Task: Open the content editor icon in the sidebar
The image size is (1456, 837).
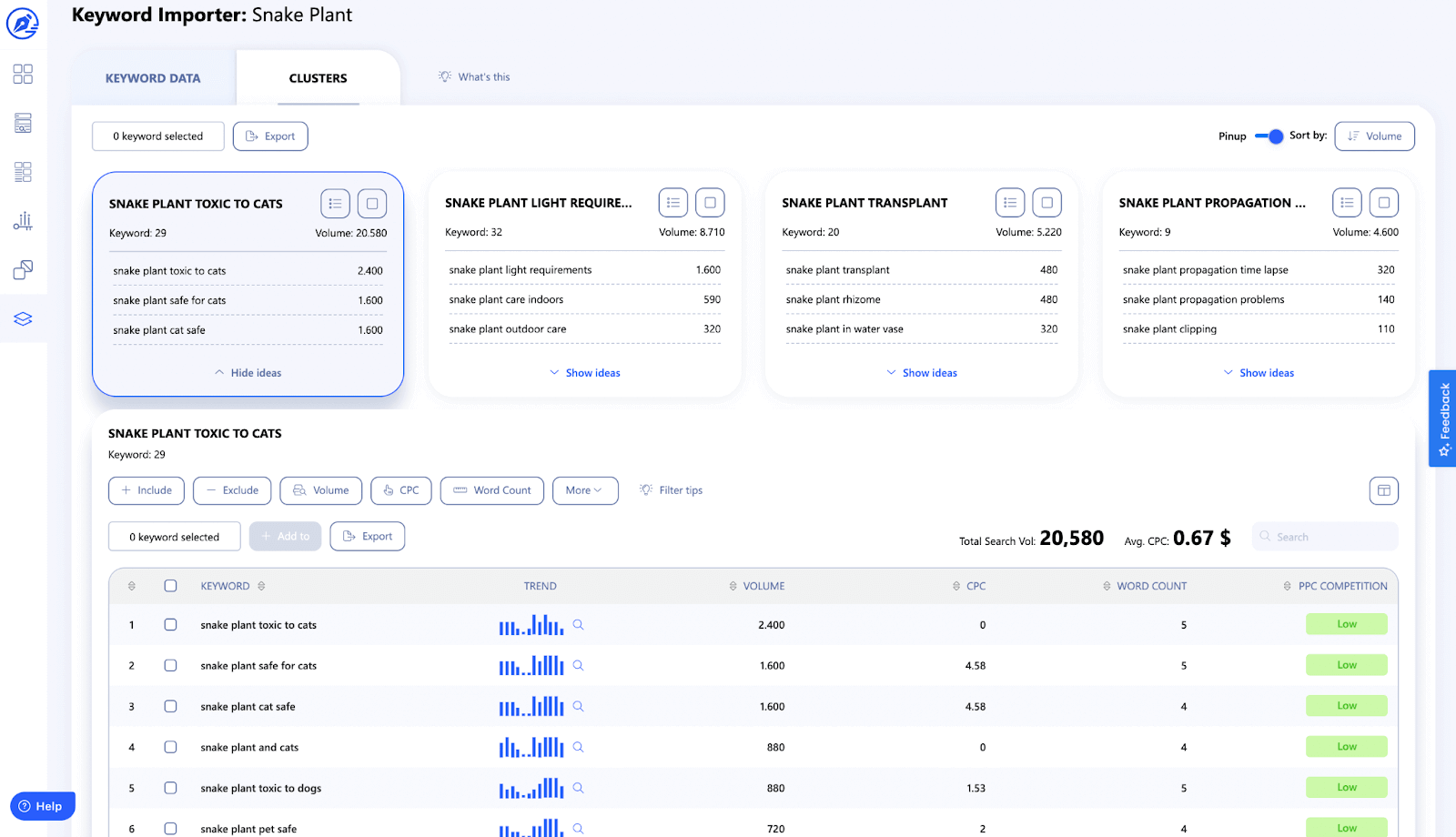Action: [x=22, y=172]
